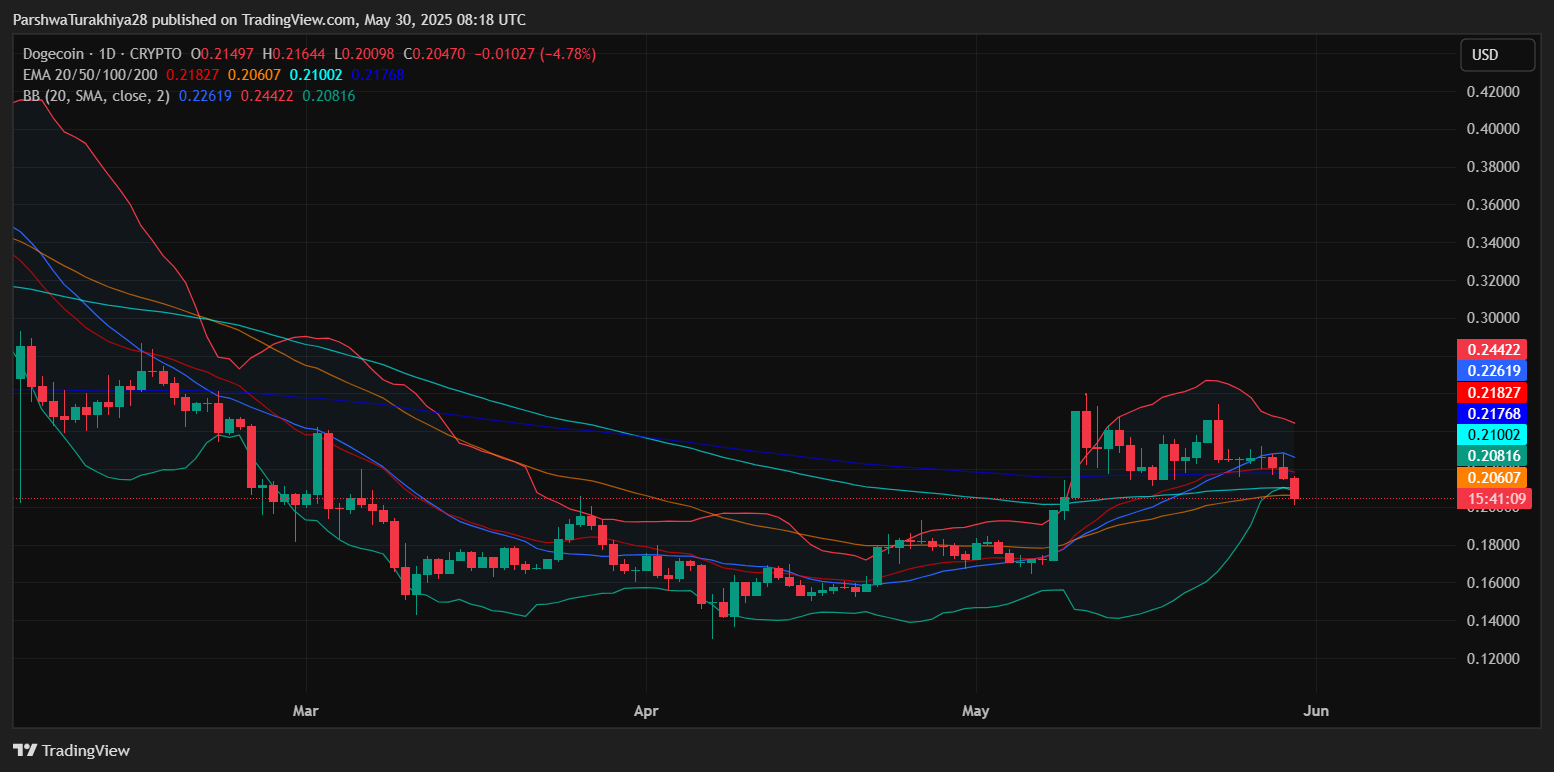
Task: Click the ParshwaTurakhiya28 published header text
Action: pos(268,20)
